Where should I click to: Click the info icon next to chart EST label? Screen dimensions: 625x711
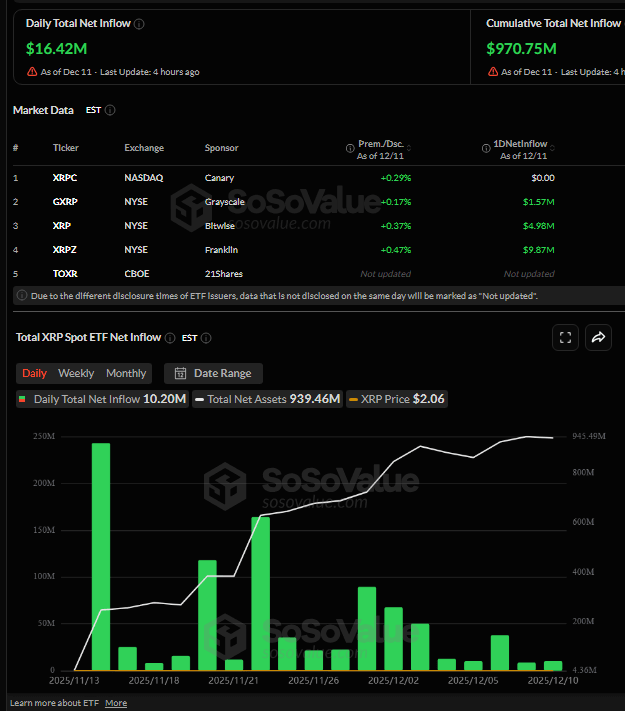[x=206, y=338]
